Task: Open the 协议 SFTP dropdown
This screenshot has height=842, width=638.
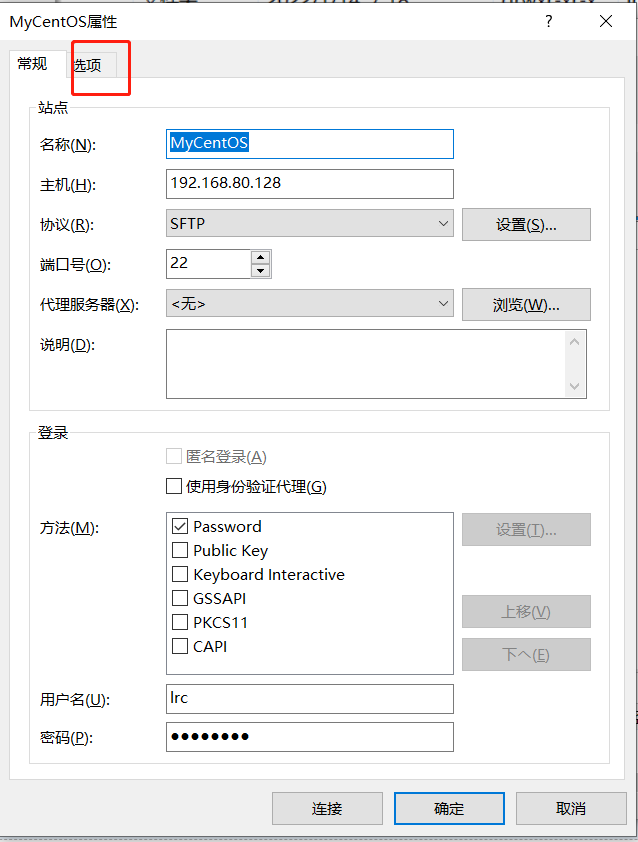Action: tap(309, 224)
